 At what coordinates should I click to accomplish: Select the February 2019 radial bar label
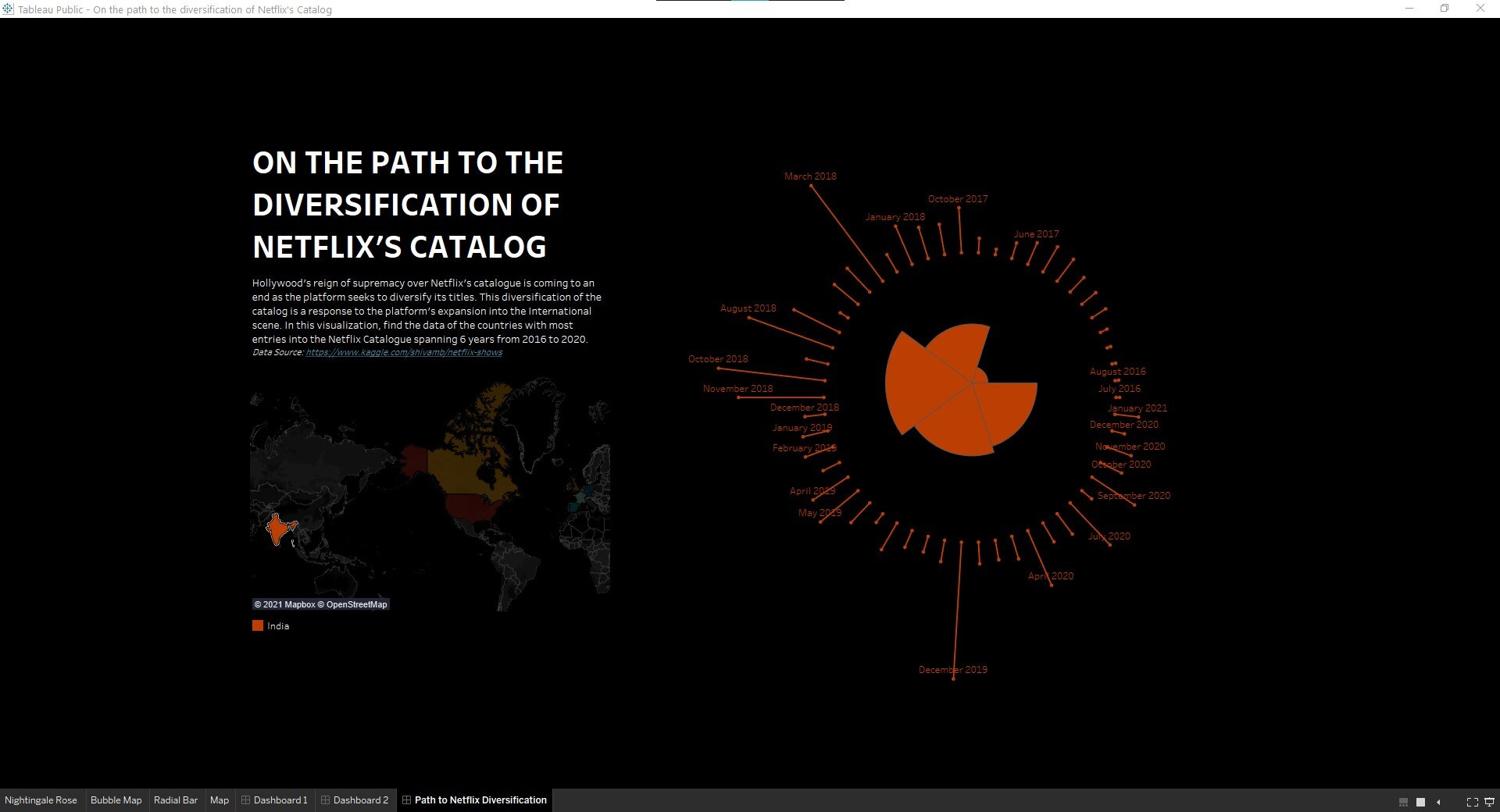point(805,448)
